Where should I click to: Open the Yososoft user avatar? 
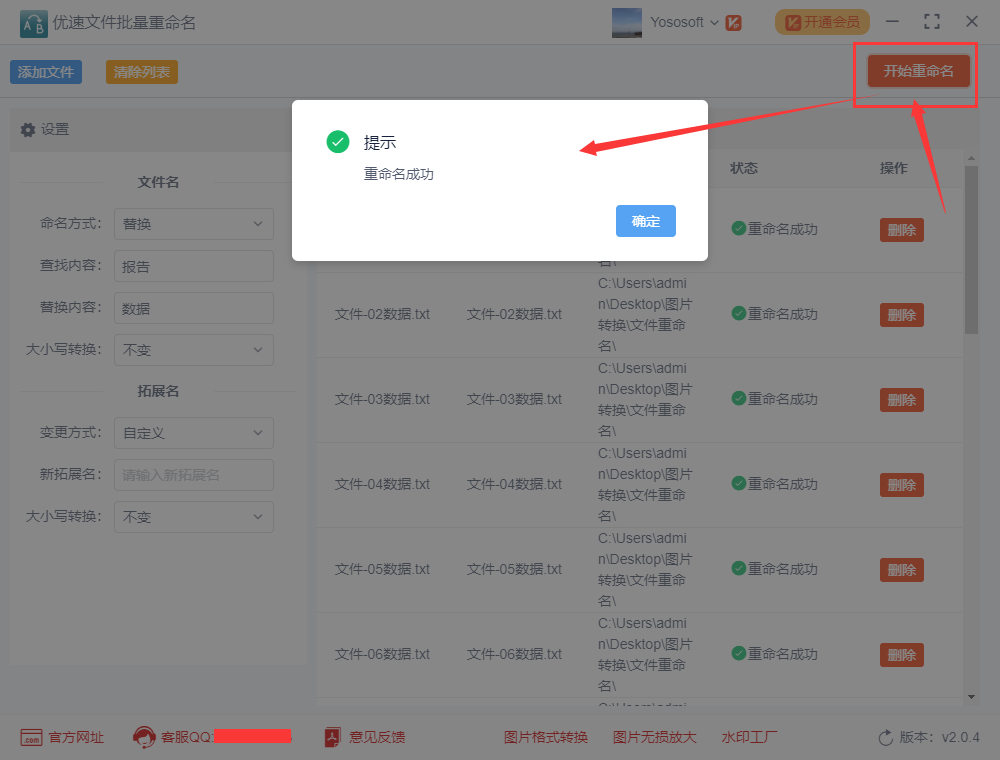point(626,22)
